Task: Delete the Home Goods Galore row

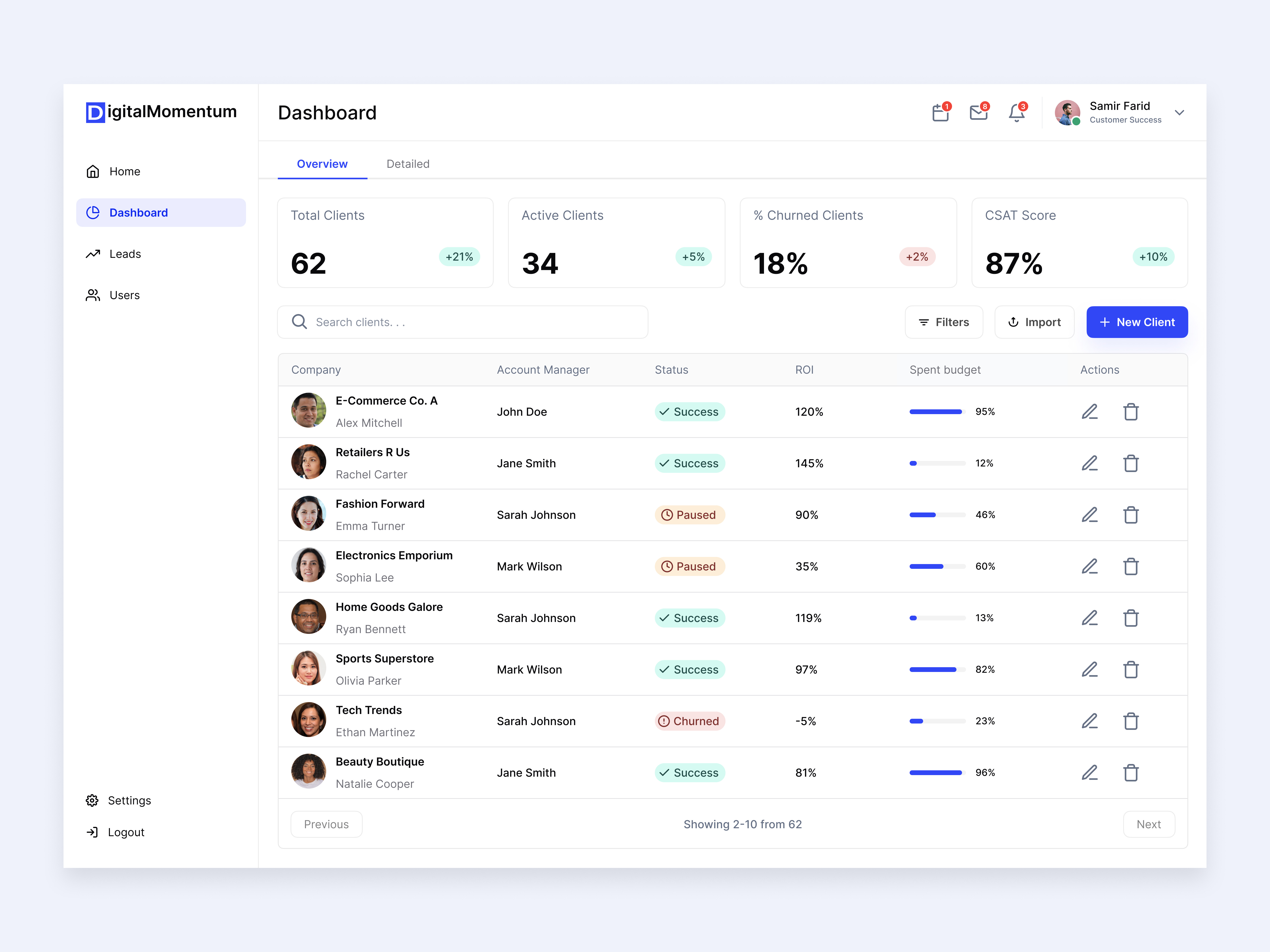Action: click(1131, 618)
